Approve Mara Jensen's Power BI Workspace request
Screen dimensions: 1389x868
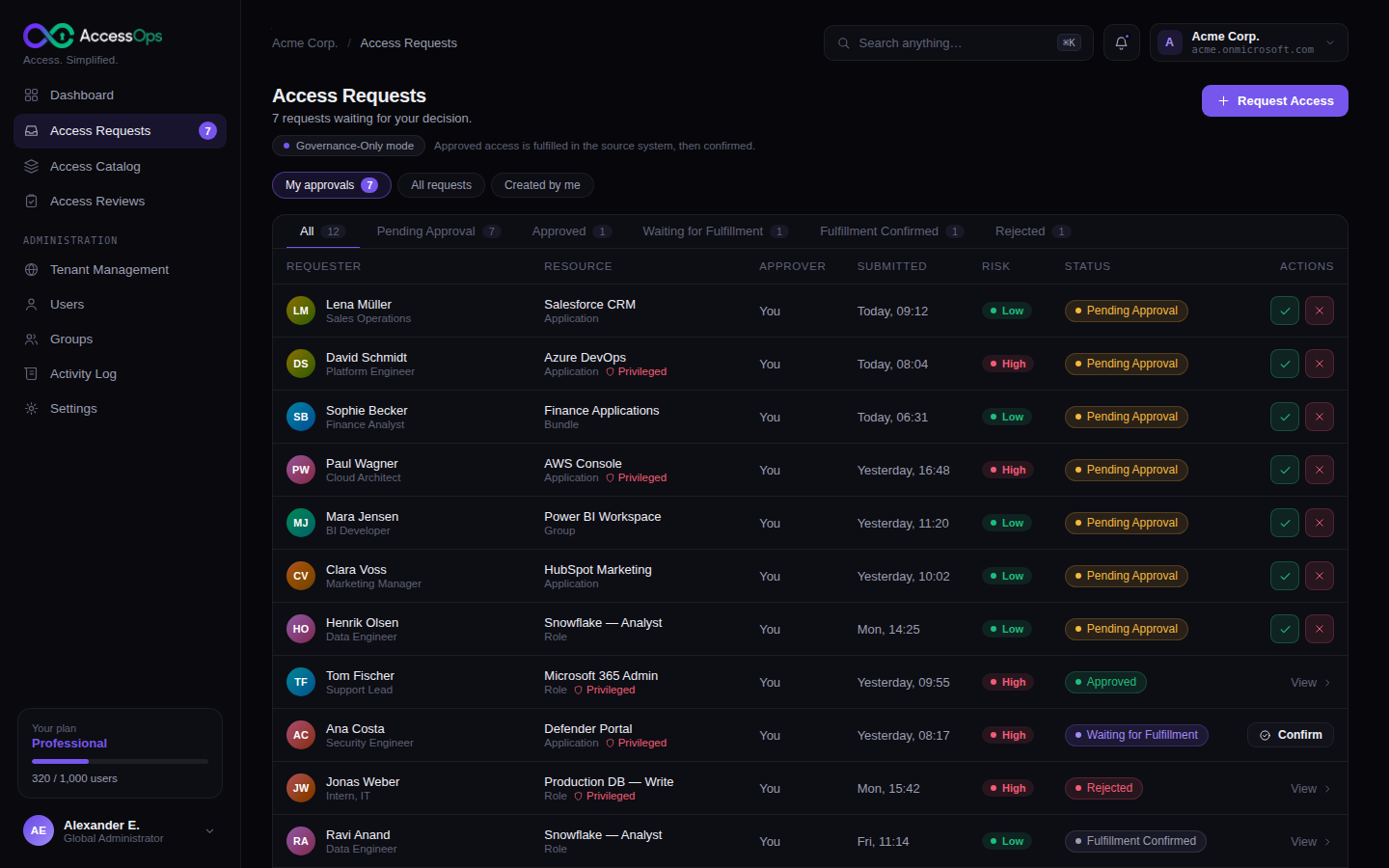pos(1285,523)
